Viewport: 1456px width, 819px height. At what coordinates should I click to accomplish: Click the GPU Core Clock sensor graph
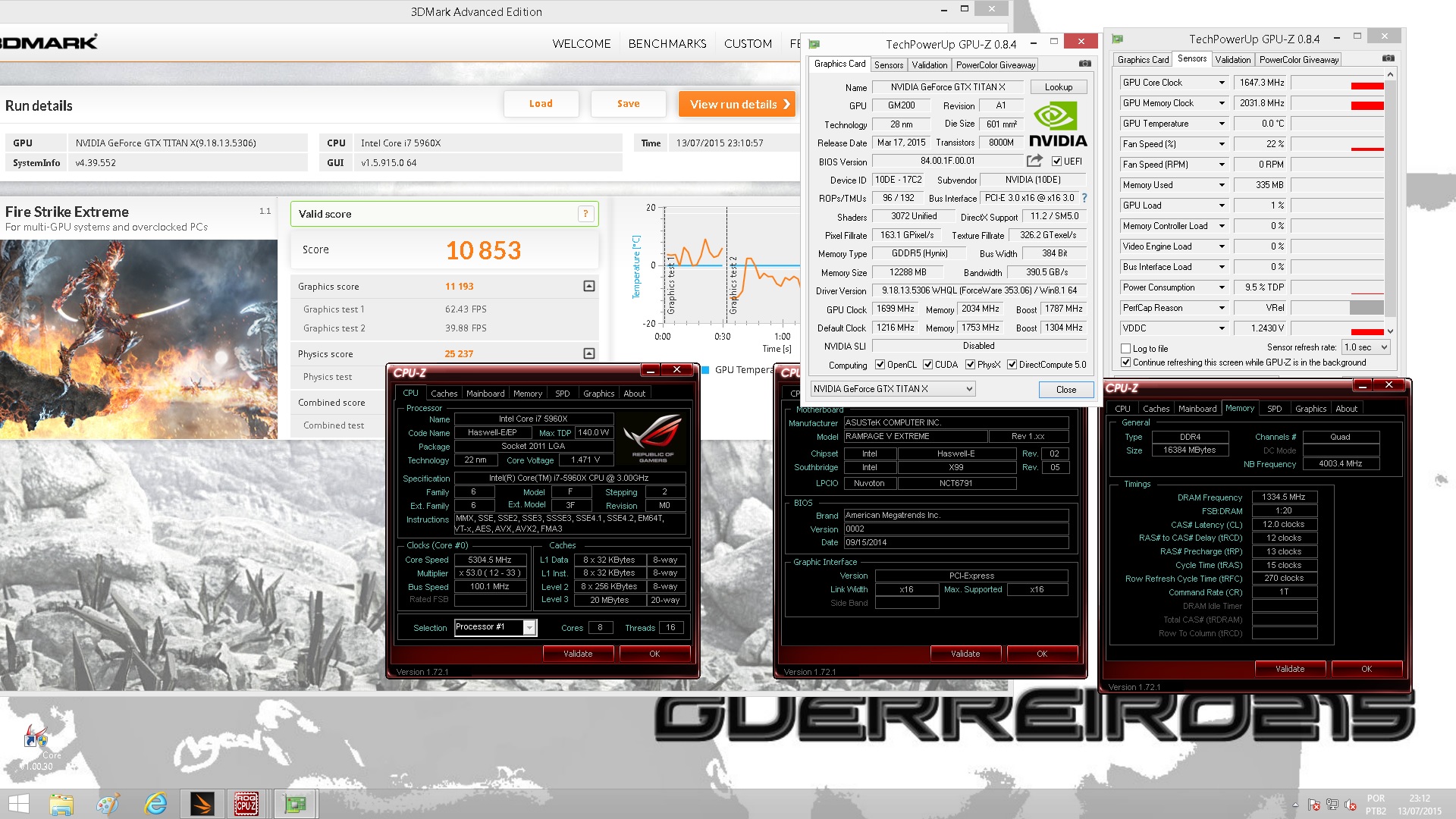1338,83
